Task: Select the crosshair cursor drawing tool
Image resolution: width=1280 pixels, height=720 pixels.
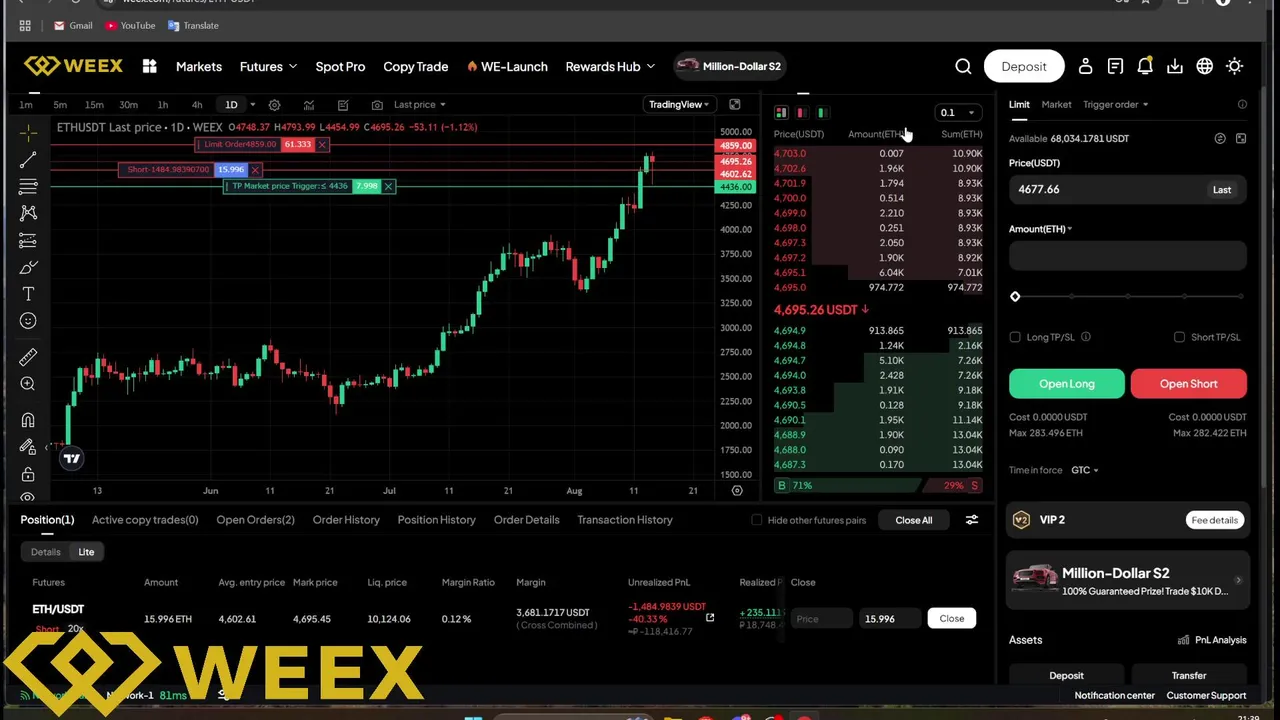Action: pyautogui.click(x=28, y=134)
